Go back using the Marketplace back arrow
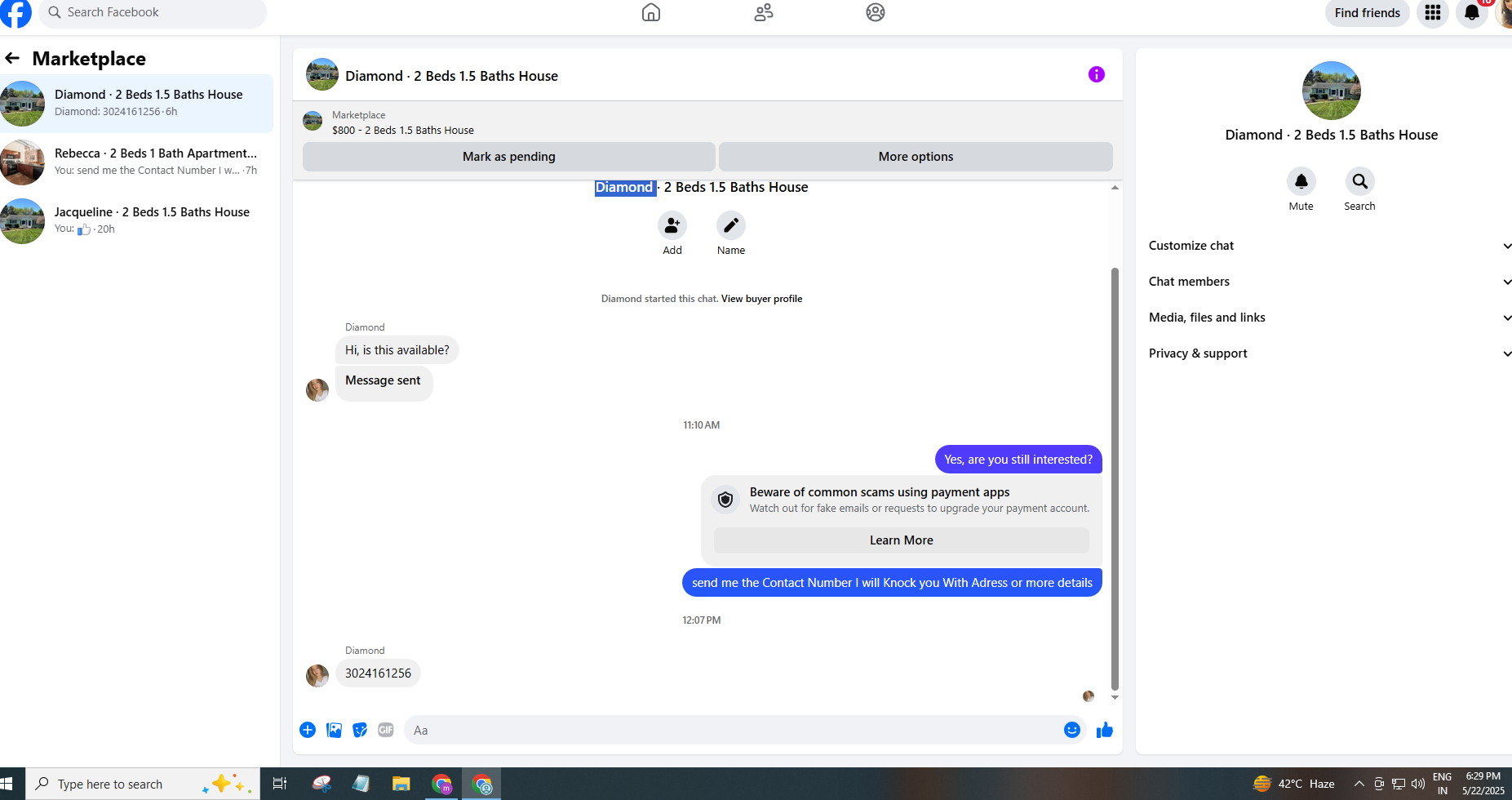Image resolution: width=1512 pixels, height=800 pixels. 12,58
